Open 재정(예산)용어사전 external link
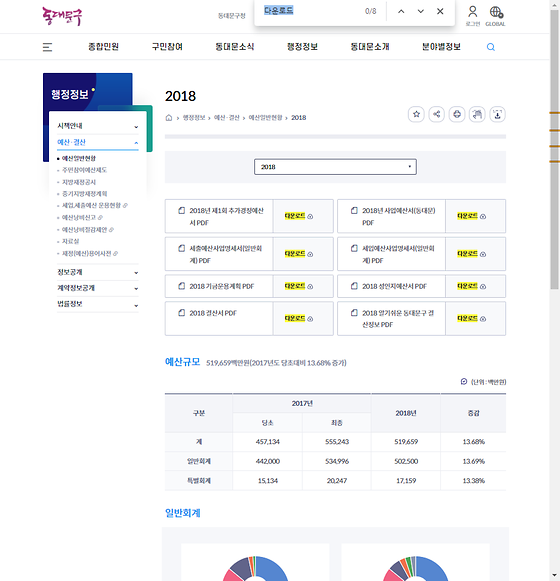This screenshot has height=581, width=560. click(x=89, y=253)
